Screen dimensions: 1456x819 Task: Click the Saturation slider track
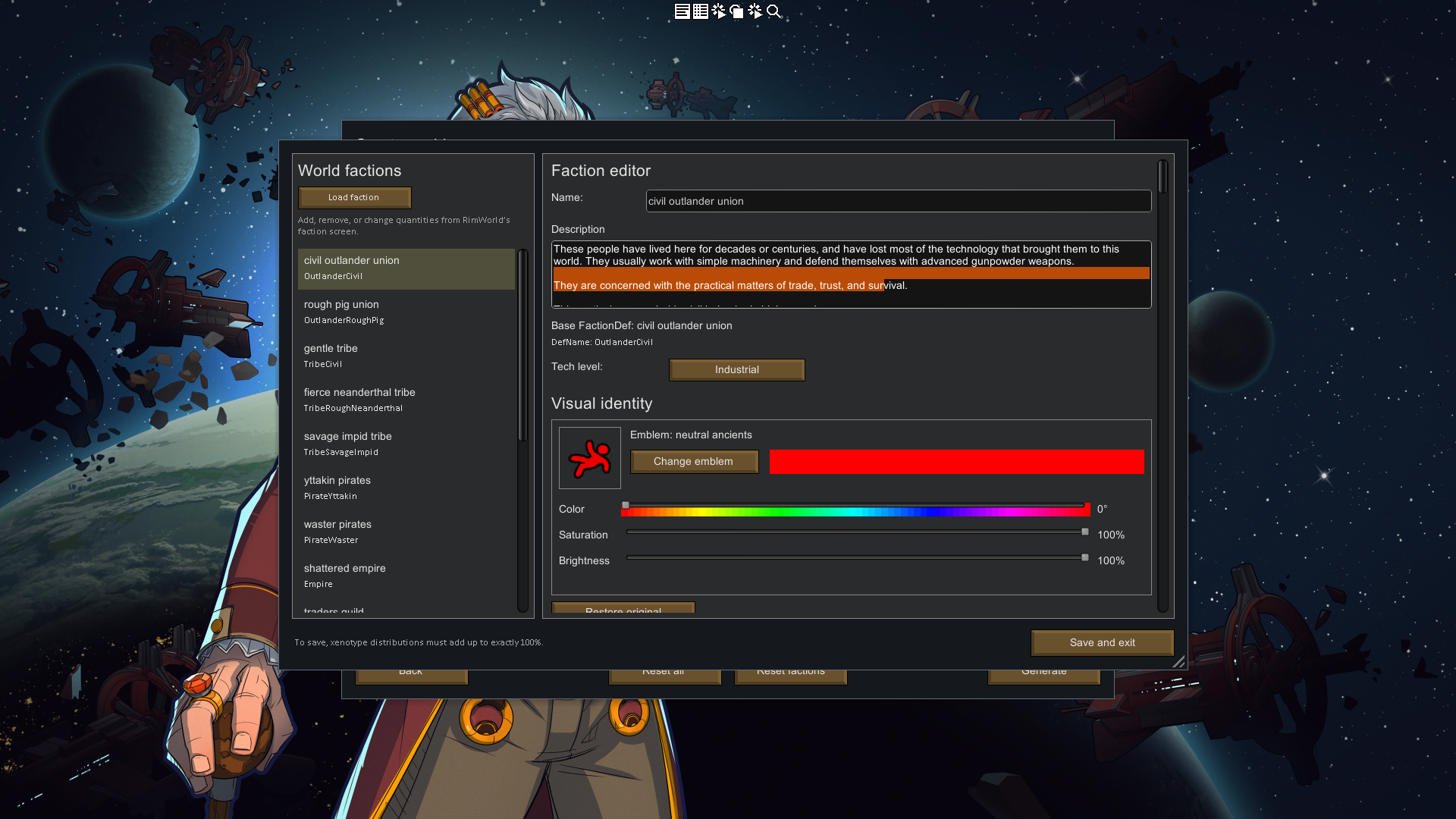(x=855, y=532)
